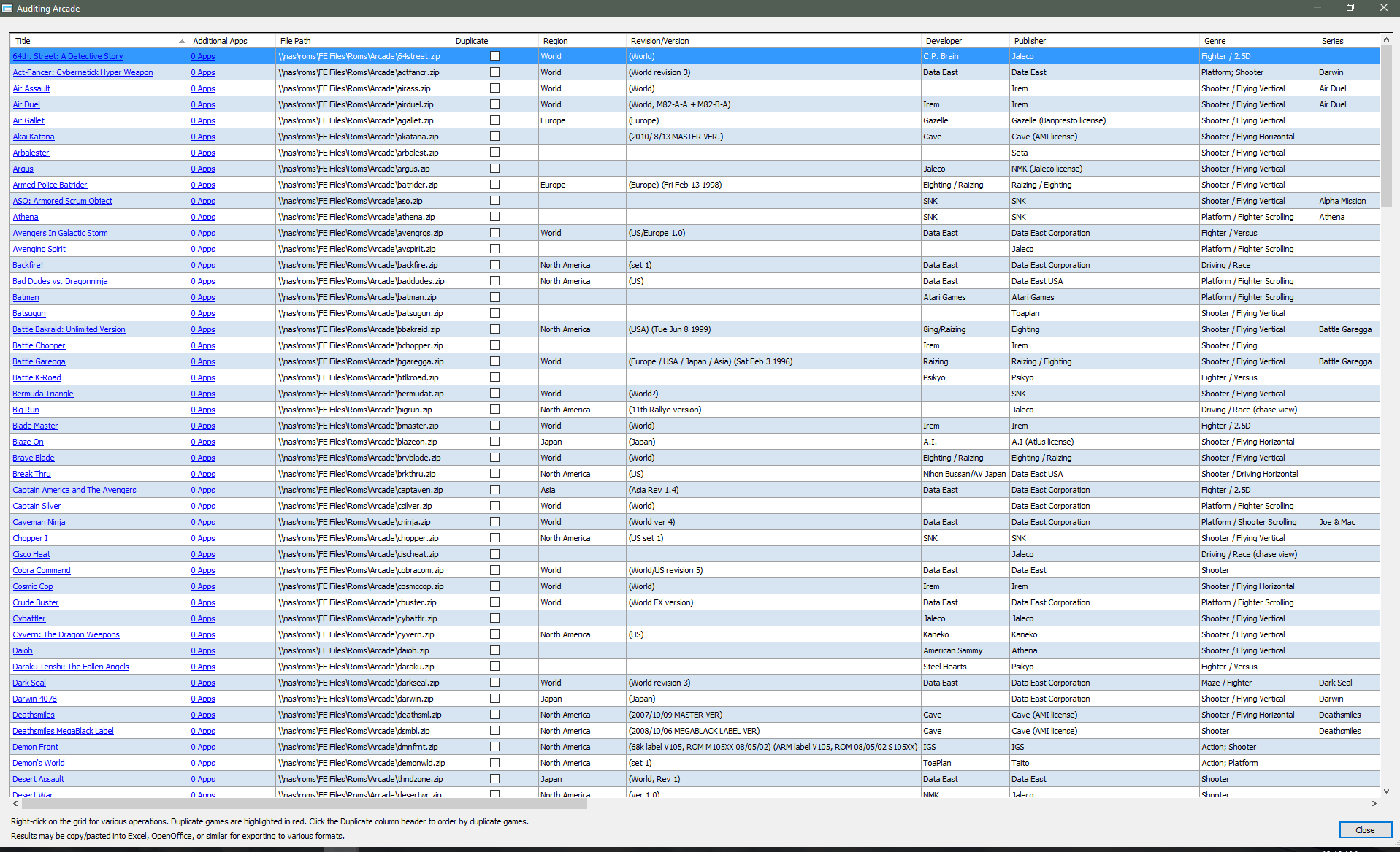Tick the Duplicate checkbox for Cobra Command
The height and width of the screenshot is (852, 1400).
pos(494,570)
